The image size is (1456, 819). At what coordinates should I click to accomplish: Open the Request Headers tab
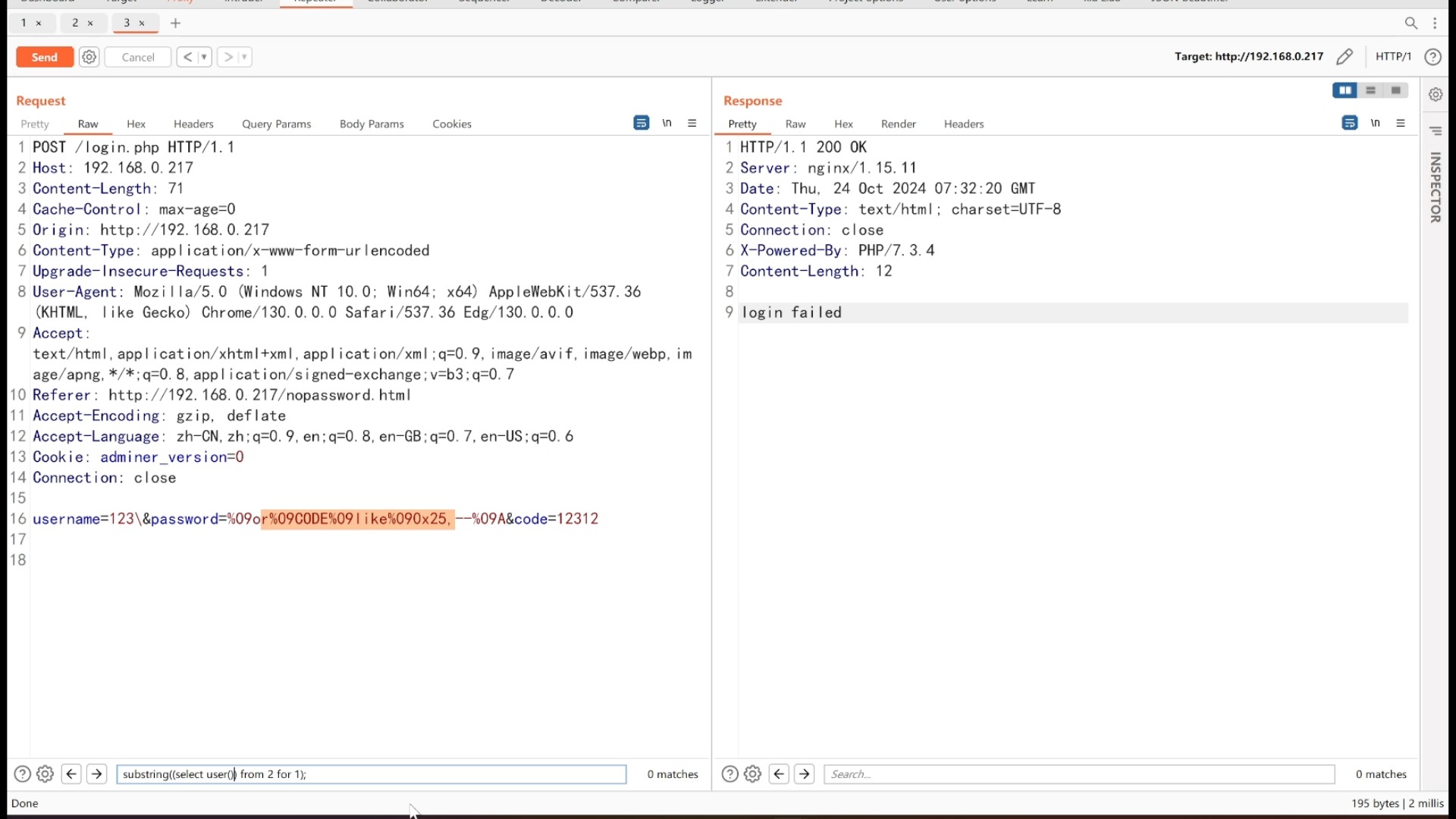point(193,124)
